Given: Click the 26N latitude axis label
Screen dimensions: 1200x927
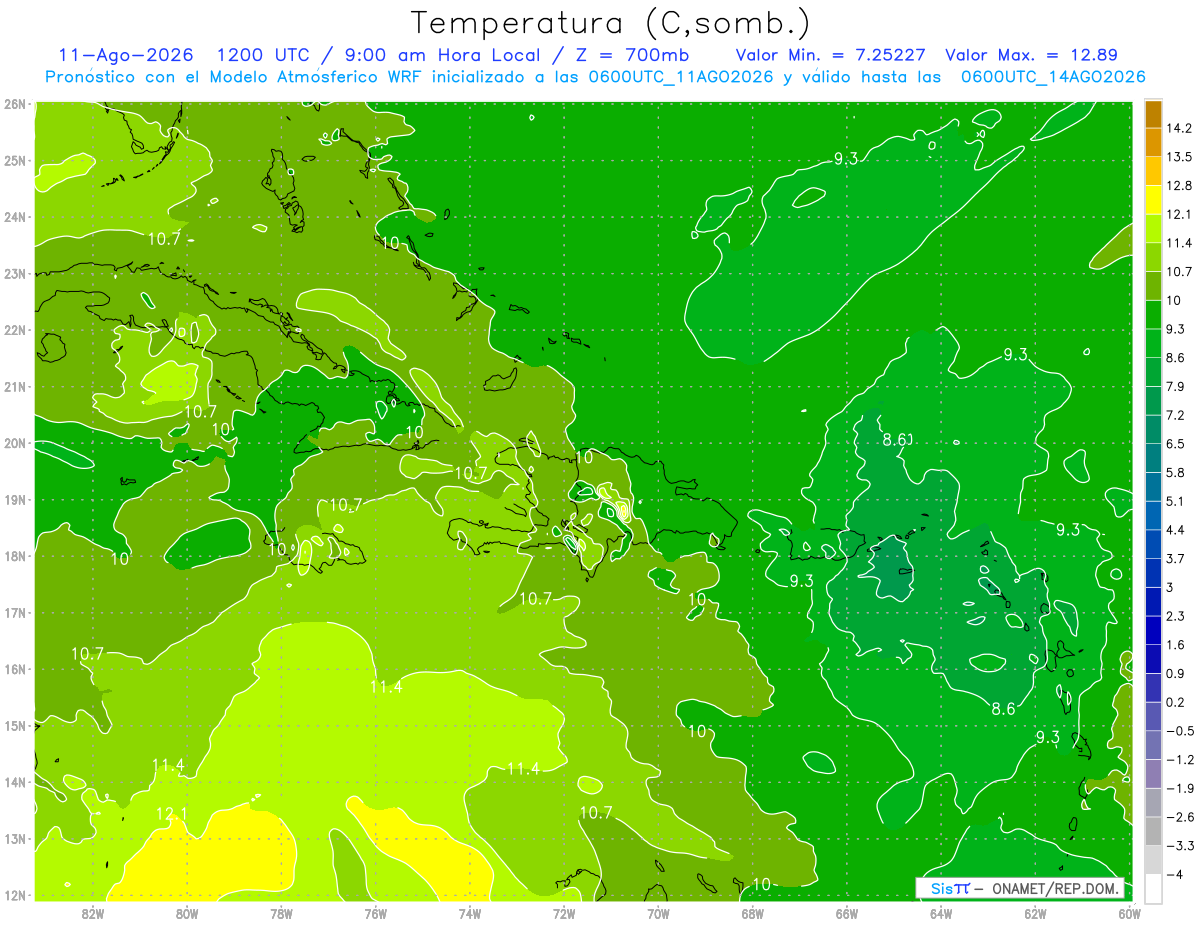Looking at the screenshot, I should (x=15, y=104).
